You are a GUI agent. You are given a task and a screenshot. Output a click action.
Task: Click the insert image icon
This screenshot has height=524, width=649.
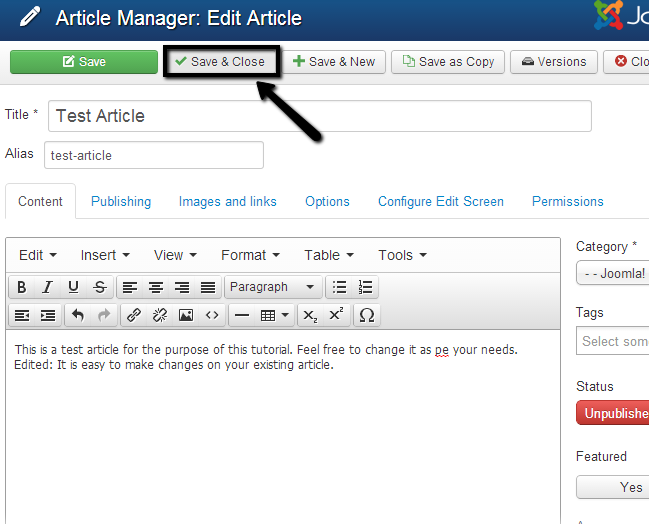point(185,315)
